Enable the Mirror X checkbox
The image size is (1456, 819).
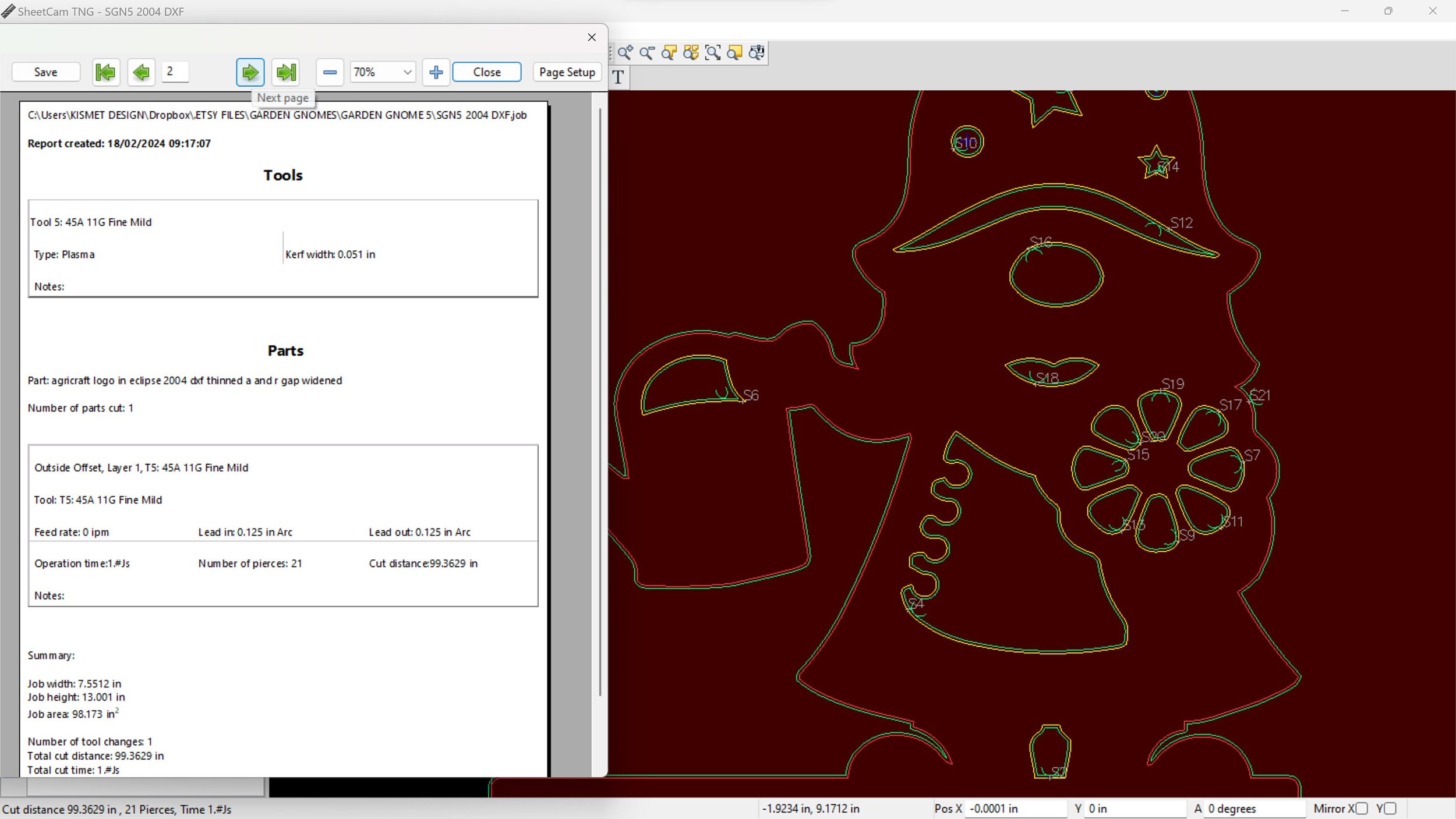(1362, 809)
